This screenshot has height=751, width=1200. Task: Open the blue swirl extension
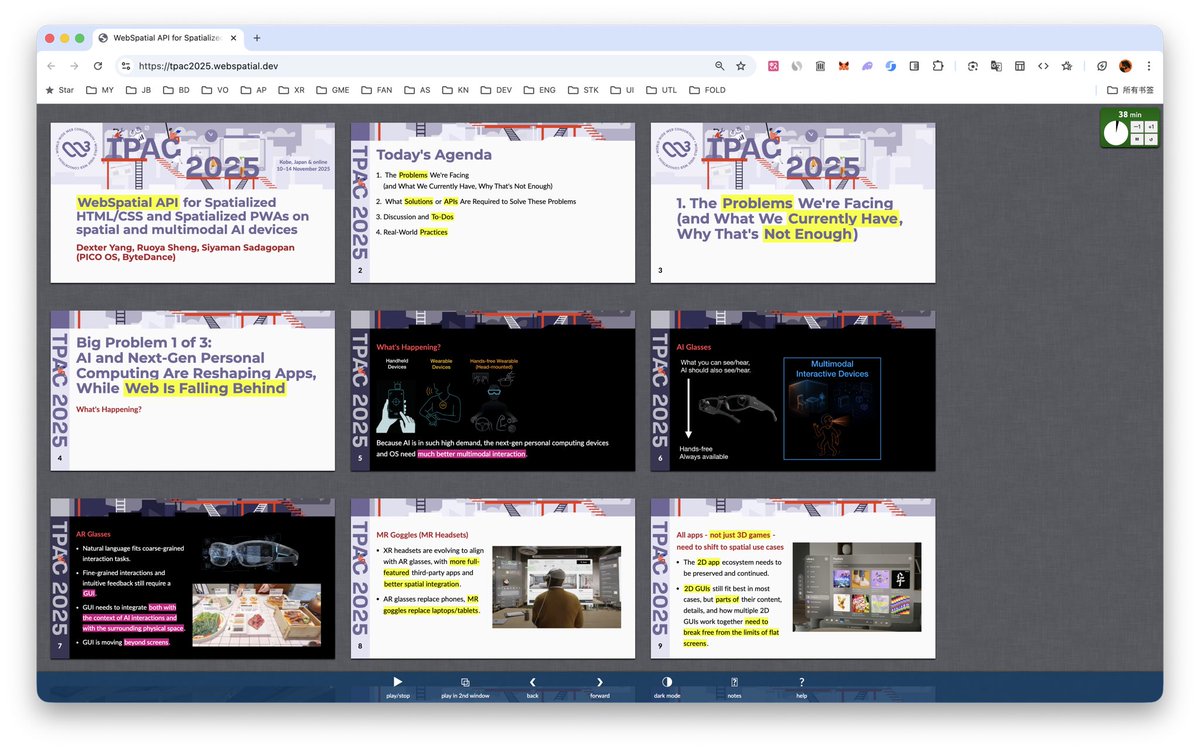click(891, 66)
